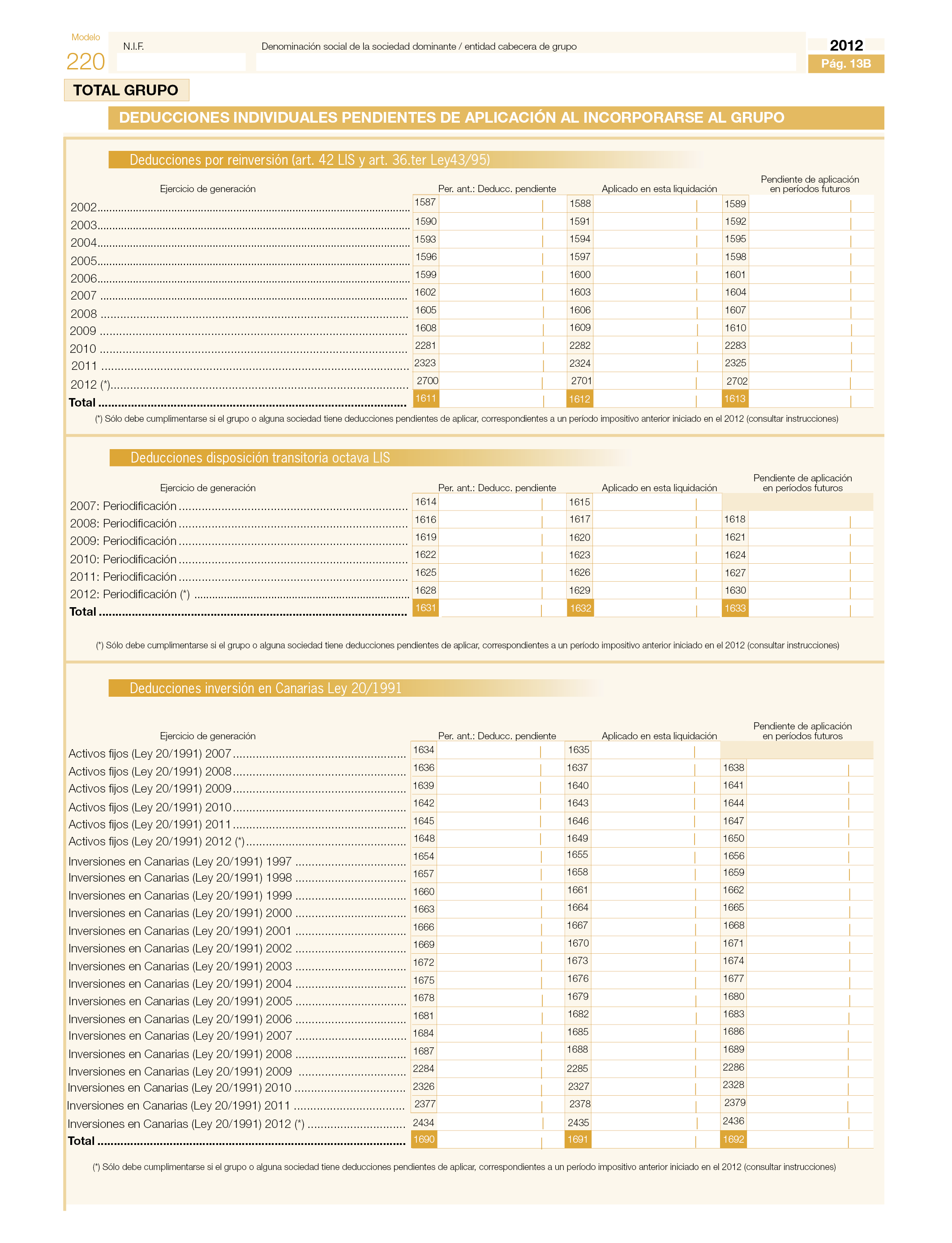Select field 1604 pending for 2007
The height and width of the screenshot is (1243, 952).
(812, 292)
